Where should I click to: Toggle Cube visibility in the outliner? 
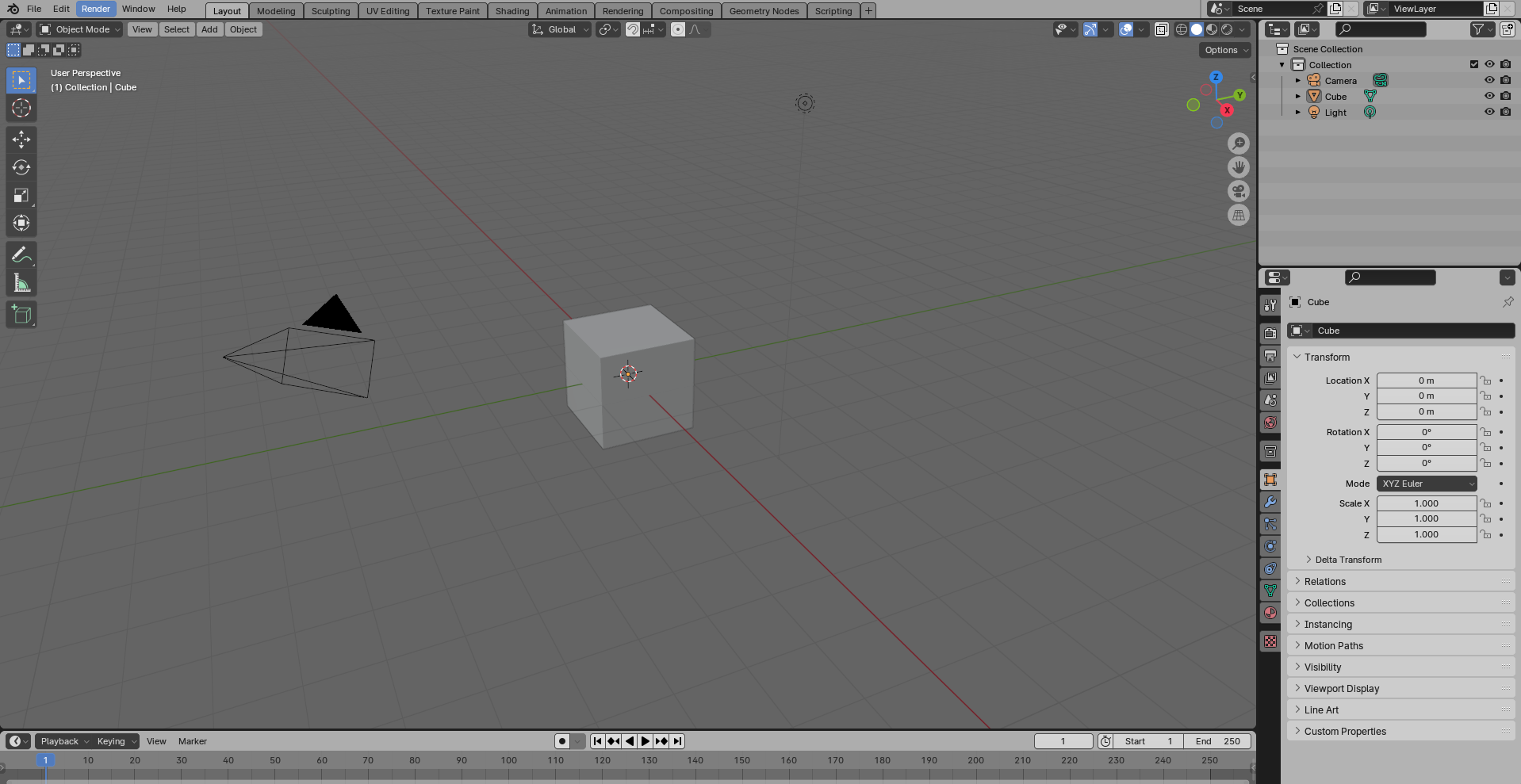(x=1490, y=96)
